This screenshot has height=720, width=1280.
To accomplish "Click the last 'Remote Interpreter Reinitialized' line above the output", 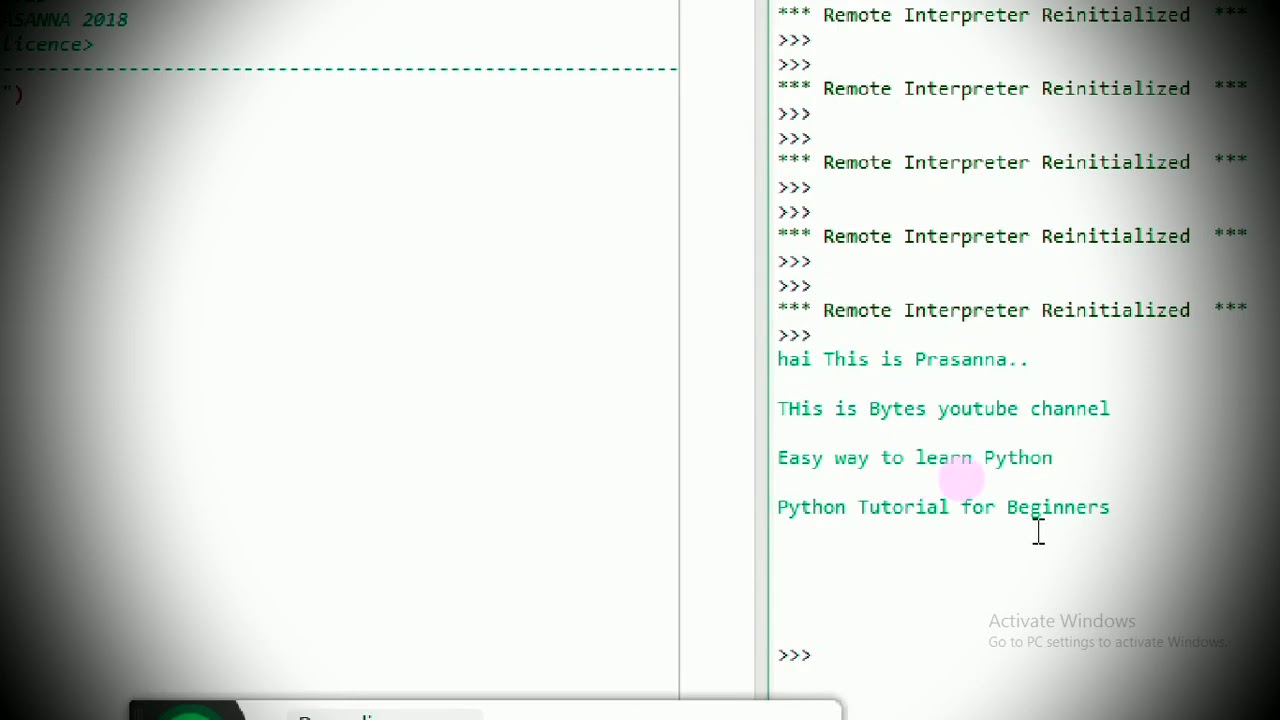I will pos(1012,310).
